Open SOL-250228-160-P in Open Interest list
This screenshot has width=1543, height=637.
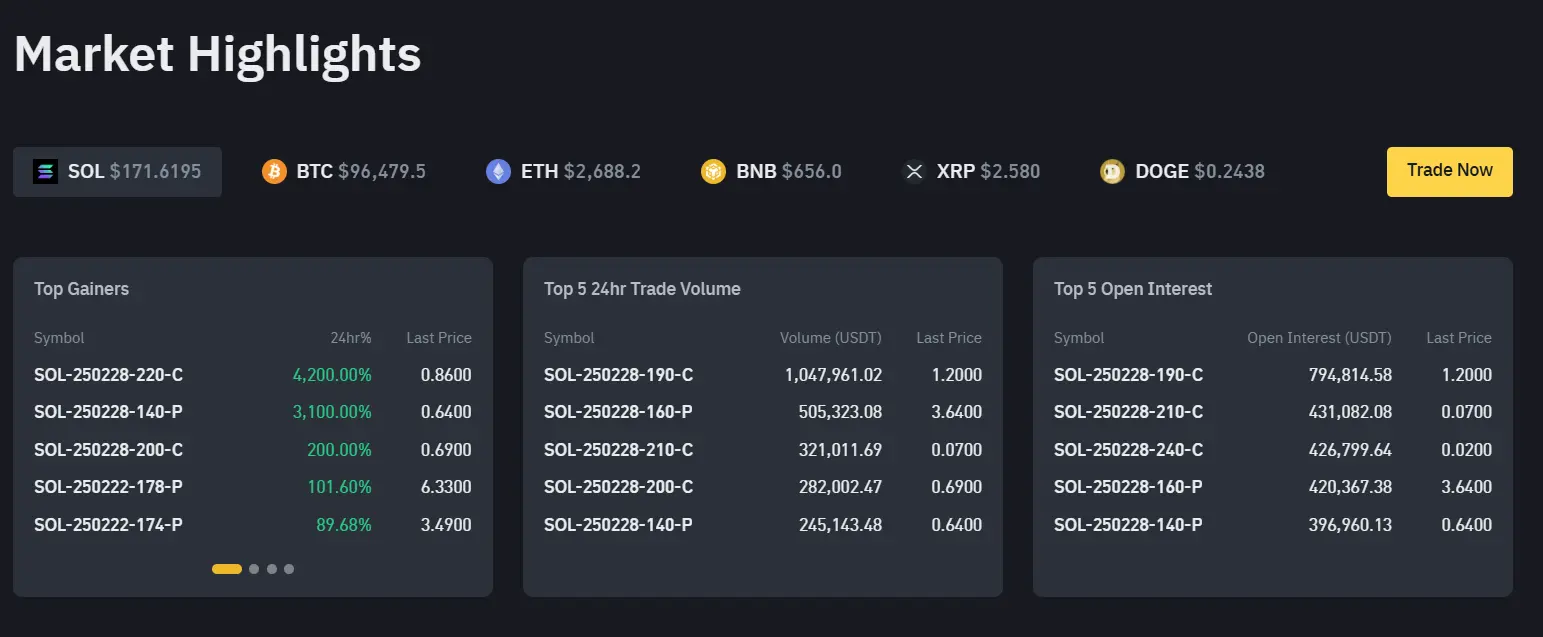1128,487
